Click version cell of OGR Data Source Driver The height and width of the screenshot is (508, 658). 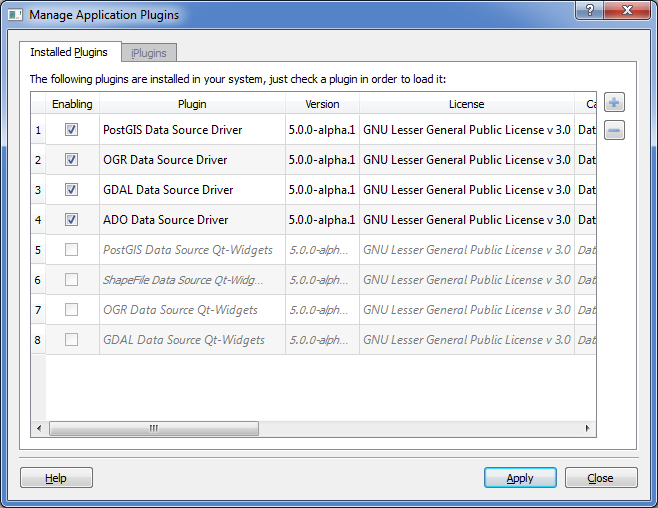(322, 159)
